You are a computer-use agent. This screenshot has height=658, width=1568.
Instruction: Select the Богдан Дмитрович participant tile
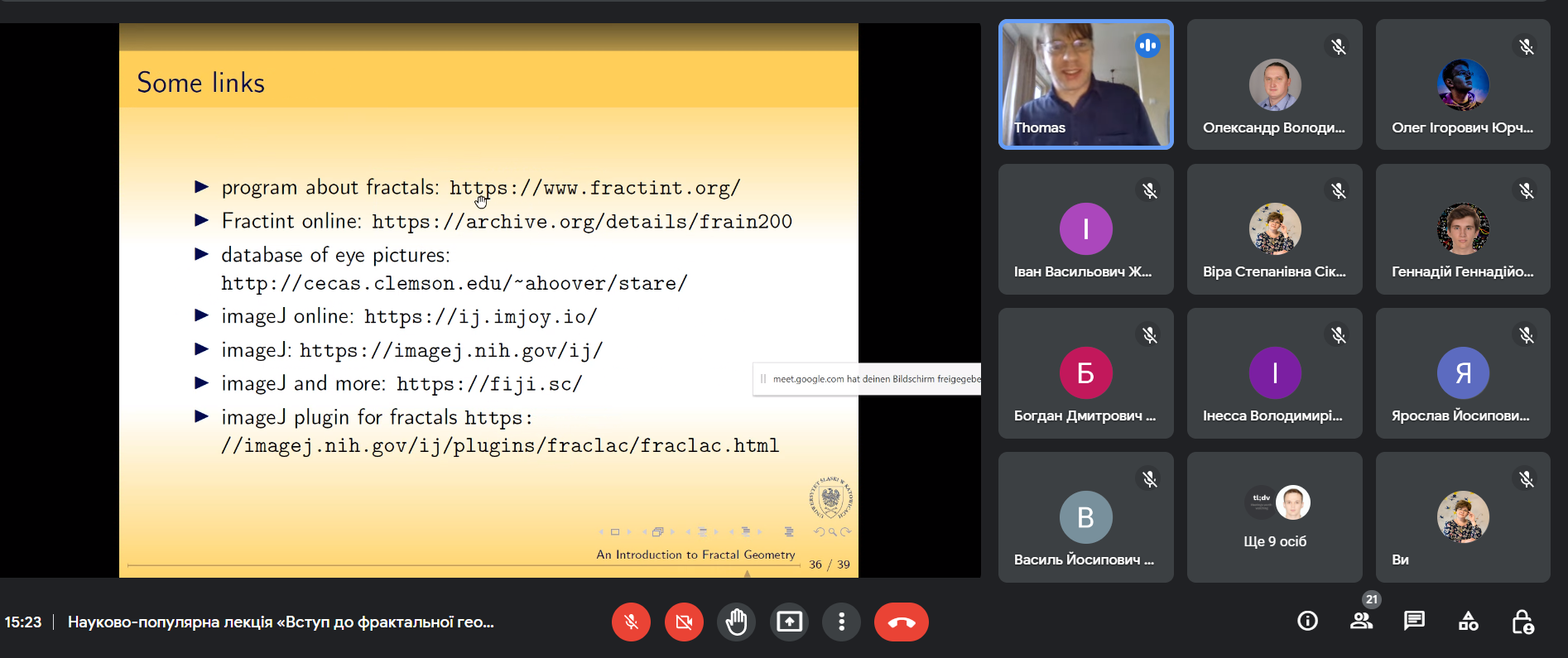click(x=1085, y=372)
